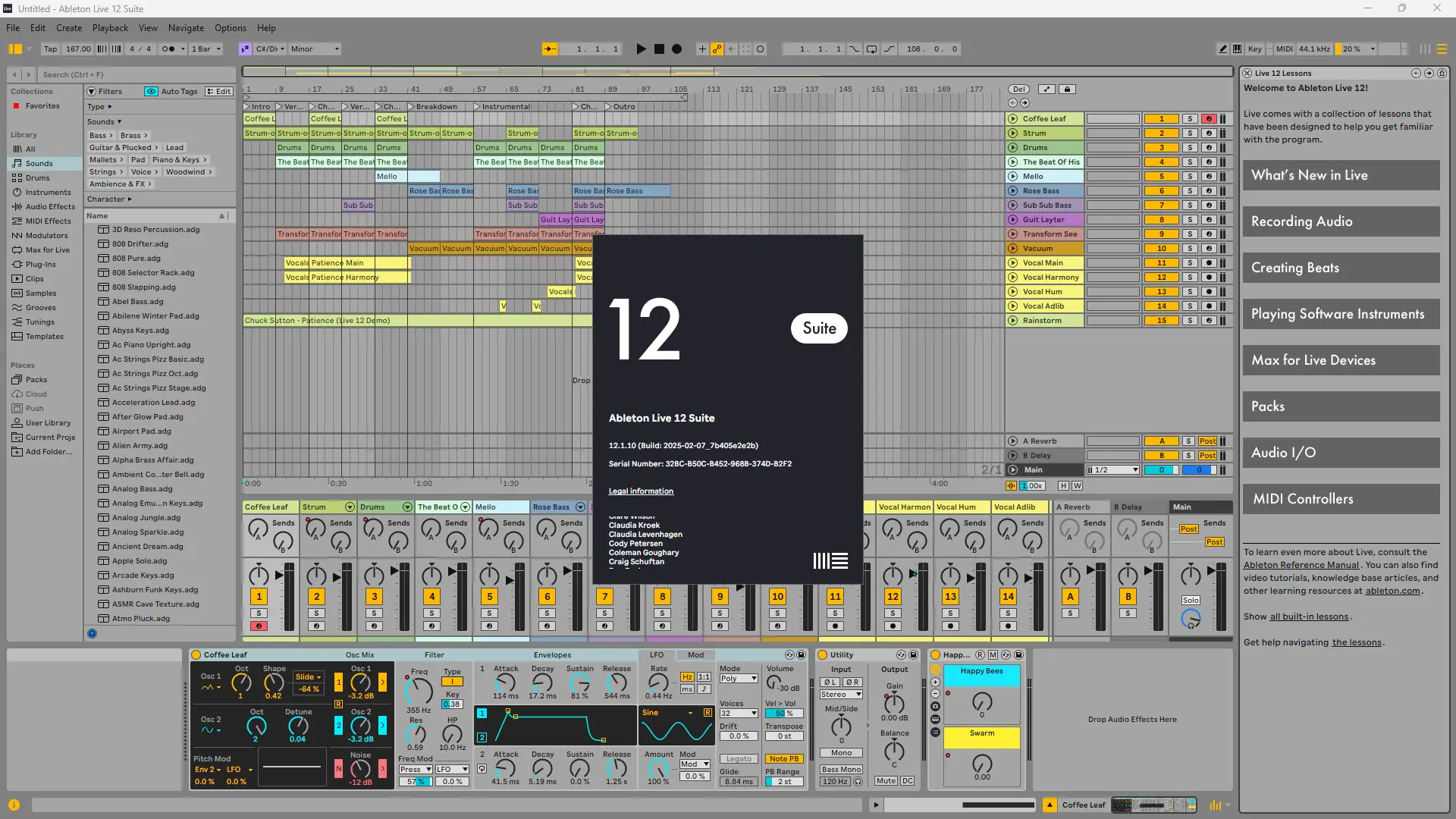Image resolution: width=1456 pixels, height=819 pixels.
Task: Expand the Character filter group
Action: (x=109, y=199)
